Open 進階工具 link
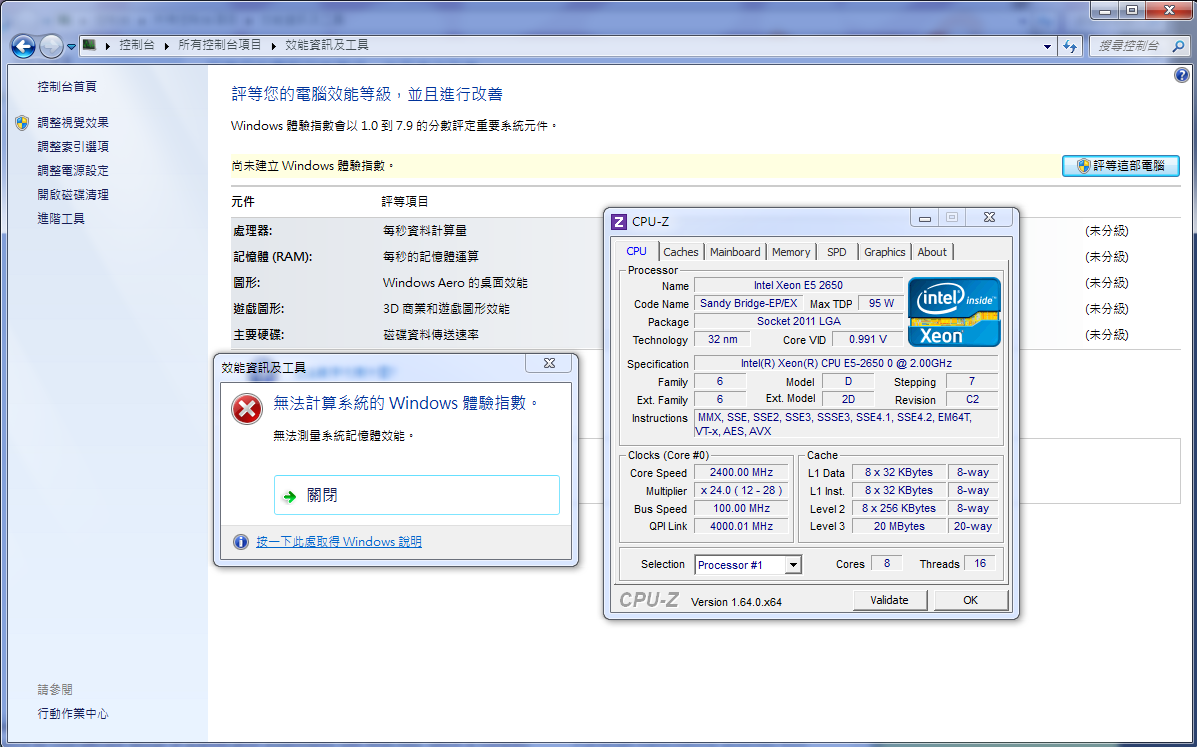This screenshot has height=747, width=1197. click(61, 218)
